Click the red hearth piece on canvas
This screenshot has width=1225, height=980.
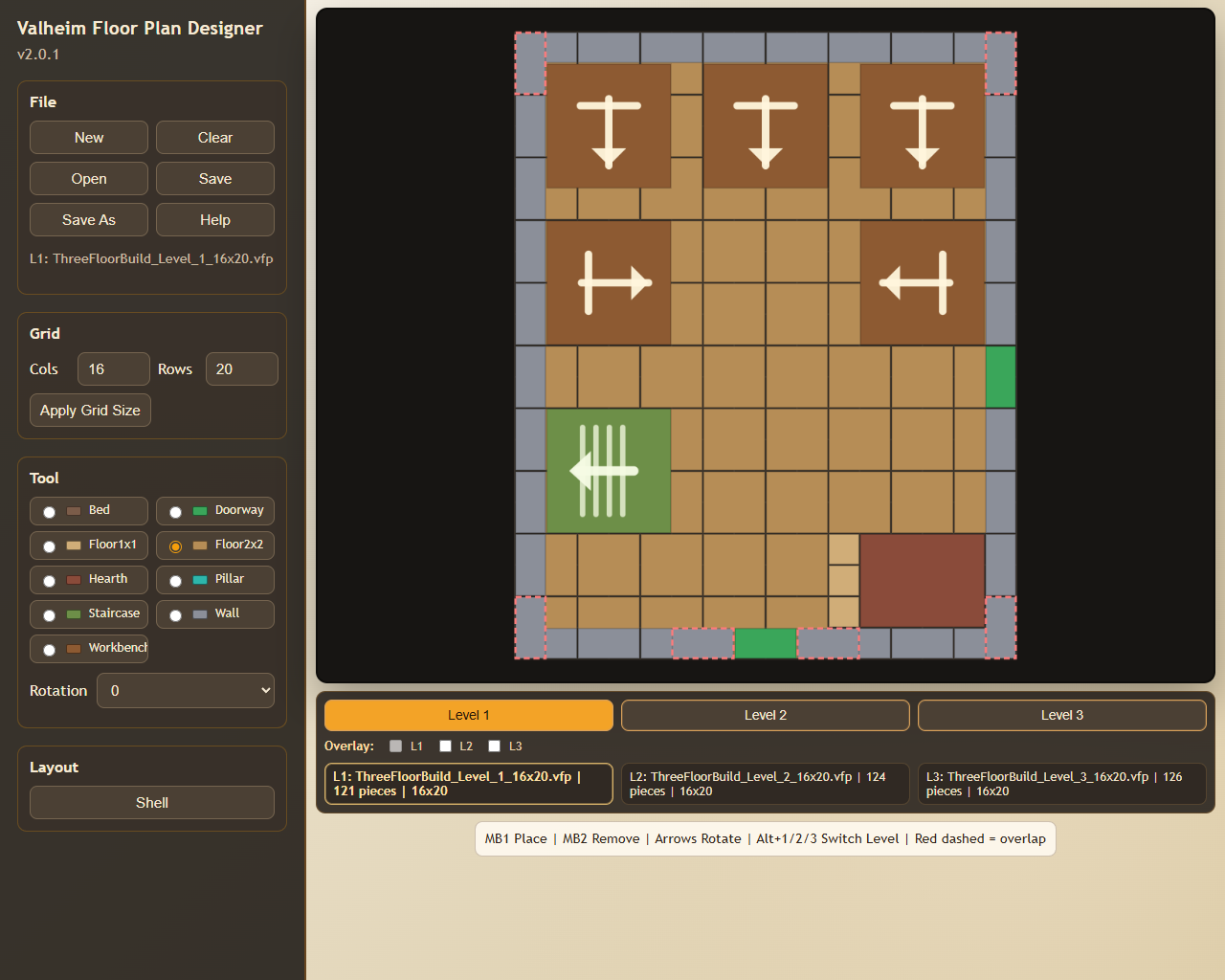coord(923,581)
